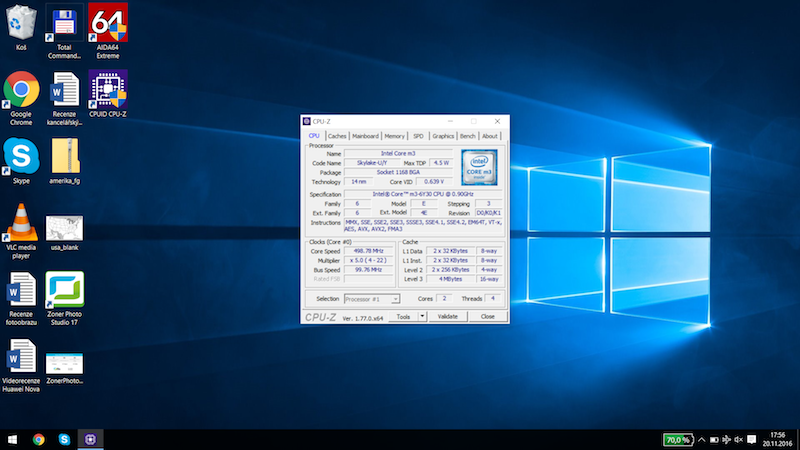
Task: Click the Tools button in CPU-Z
Action: tap(403, 317)
